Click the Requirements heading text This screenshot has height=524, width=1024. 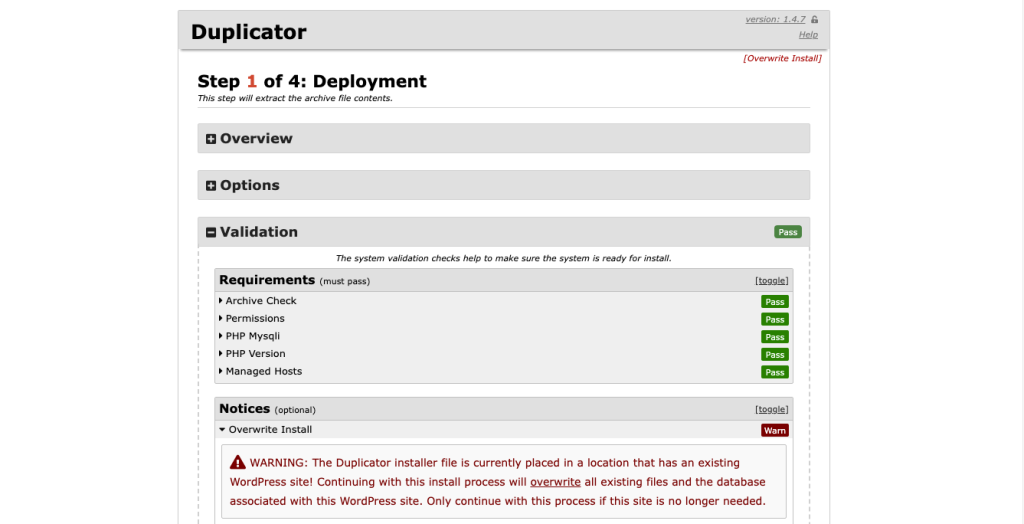267,280
